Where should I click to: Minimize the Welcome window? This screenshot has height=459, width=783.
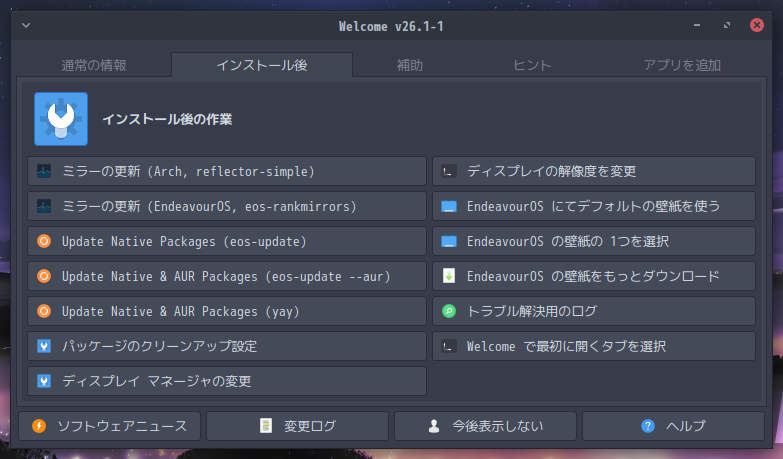(697, 25)
